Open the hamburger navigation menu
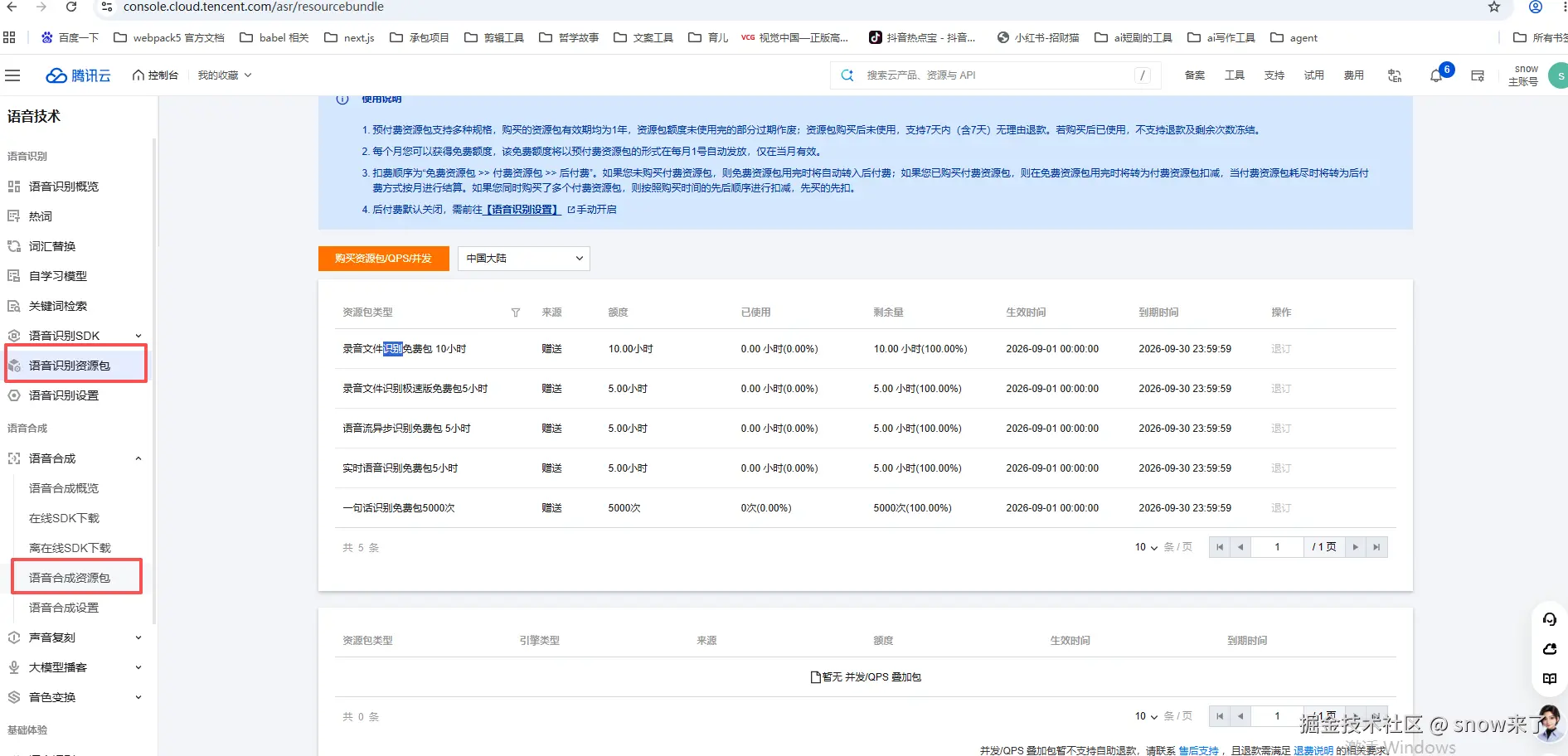Viewport: 1568px width, 756px height. (12, 75)
